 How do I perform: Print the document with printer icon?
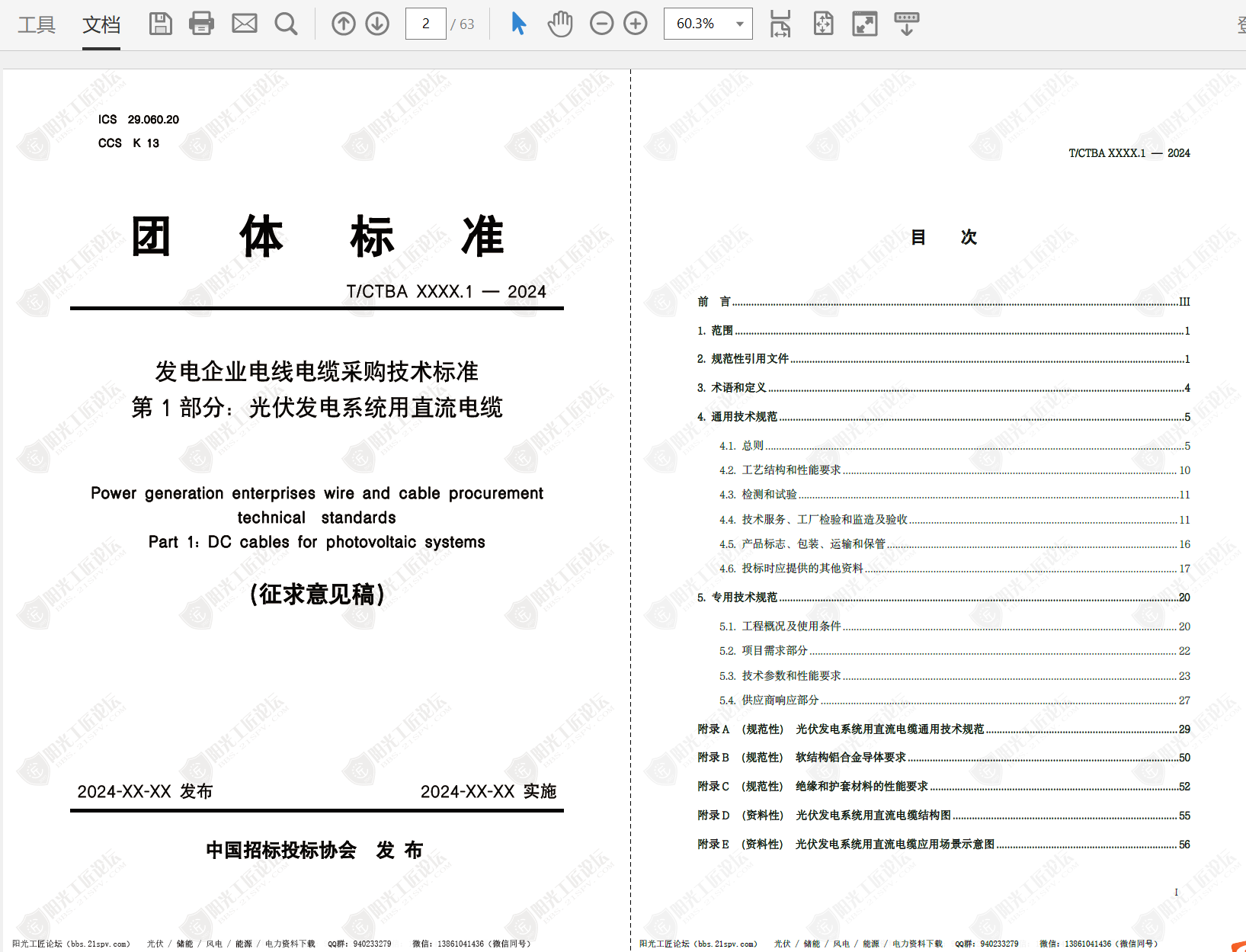[x=201, y=24]
